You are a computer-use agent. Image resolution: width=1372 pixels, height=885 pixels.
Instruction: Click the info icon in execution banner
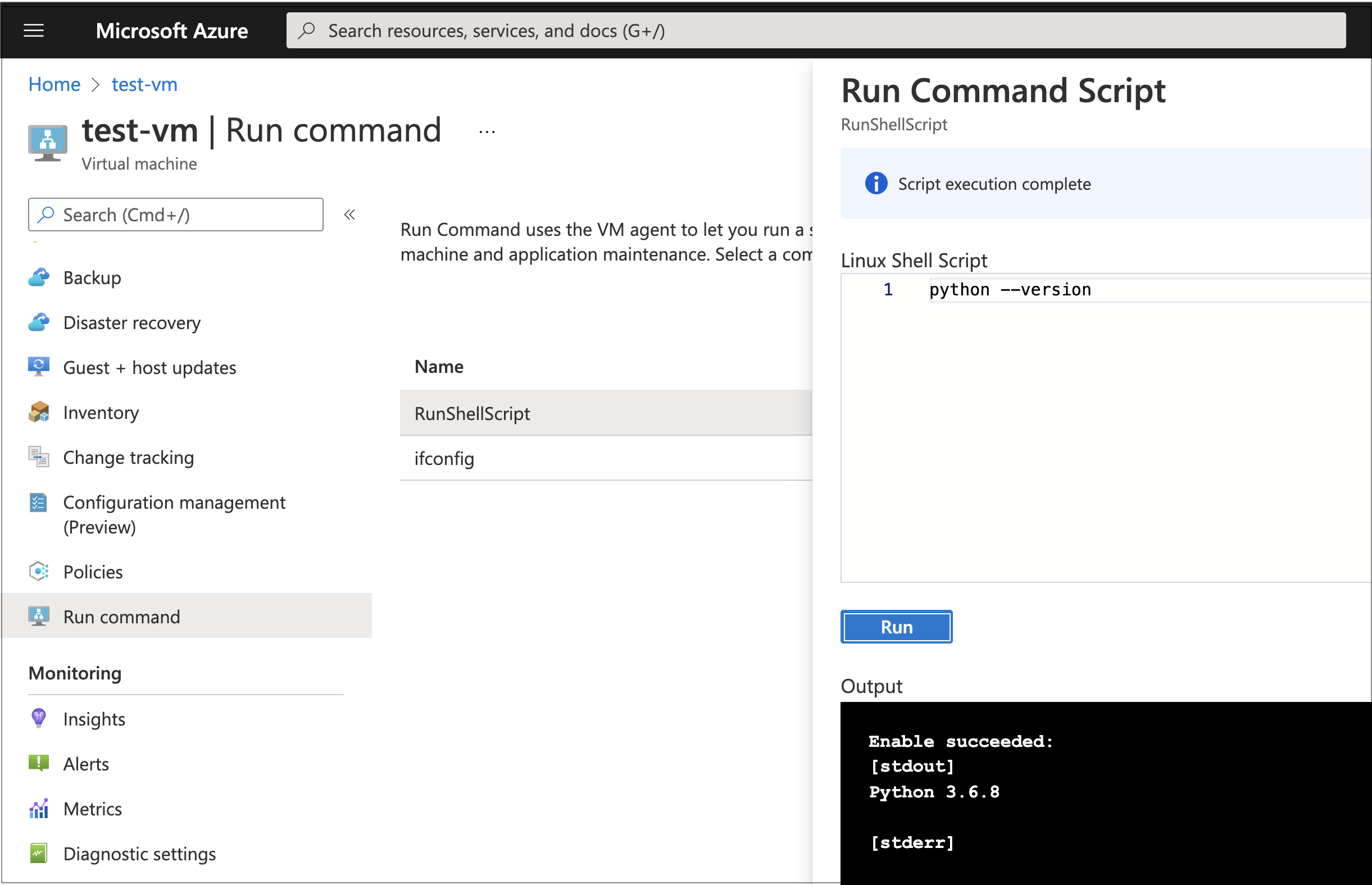(876, 184)
